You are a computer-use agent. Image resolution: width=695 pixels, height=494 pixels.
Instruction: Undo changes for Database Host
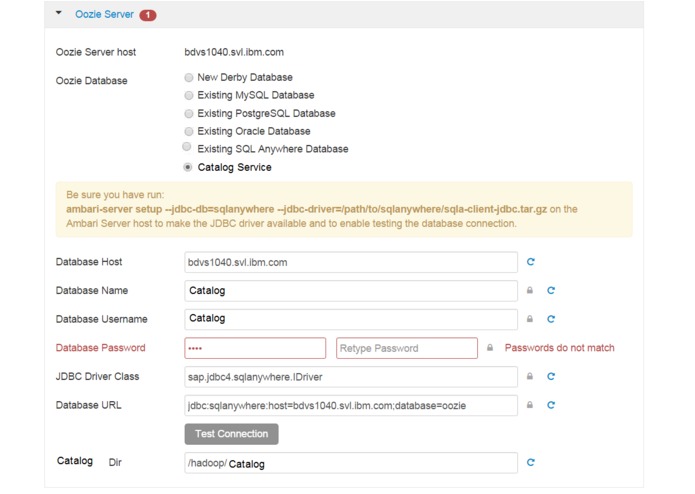531,262
